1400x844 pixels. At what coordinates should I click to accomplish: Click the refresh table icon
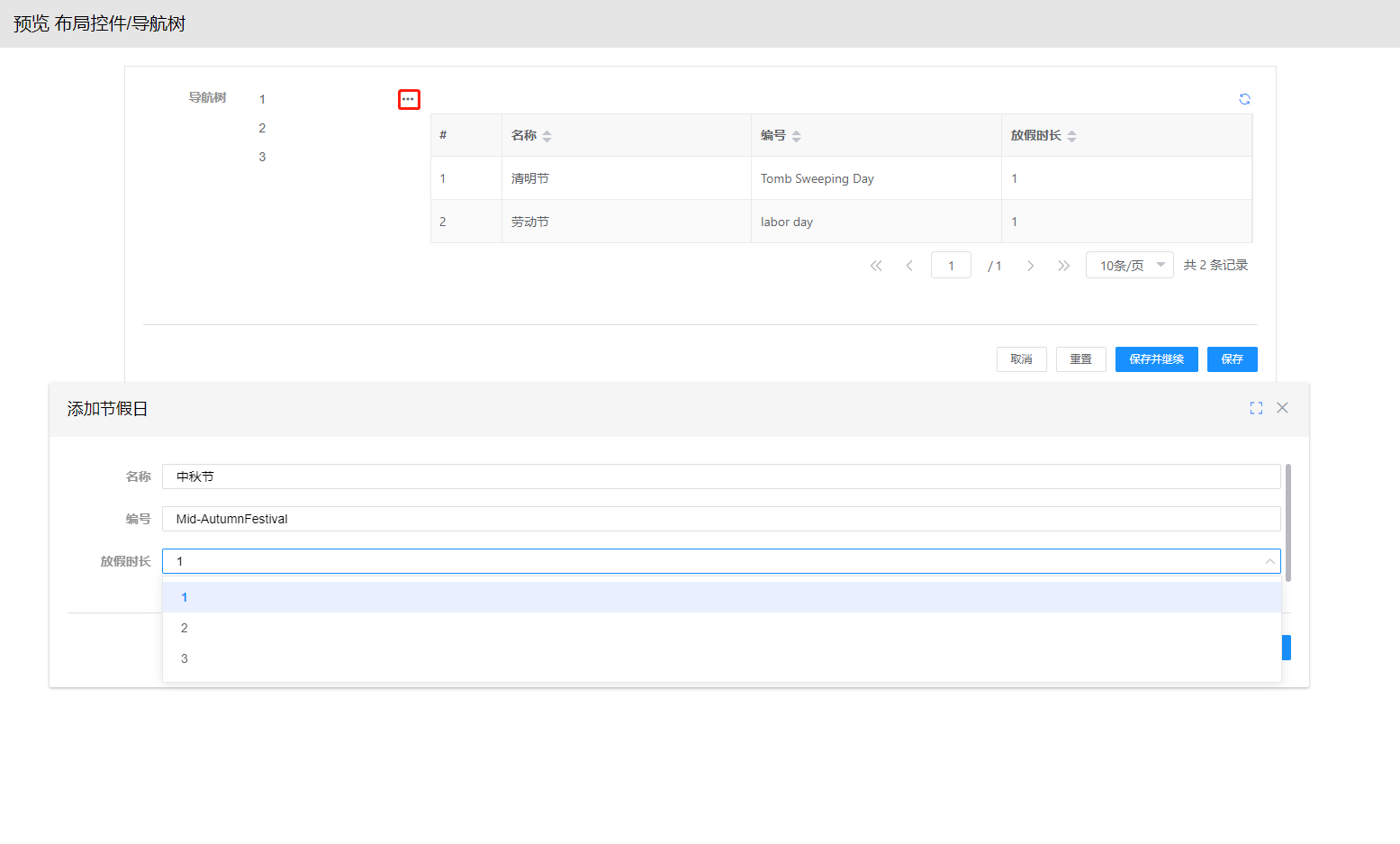click(1244, 99)
